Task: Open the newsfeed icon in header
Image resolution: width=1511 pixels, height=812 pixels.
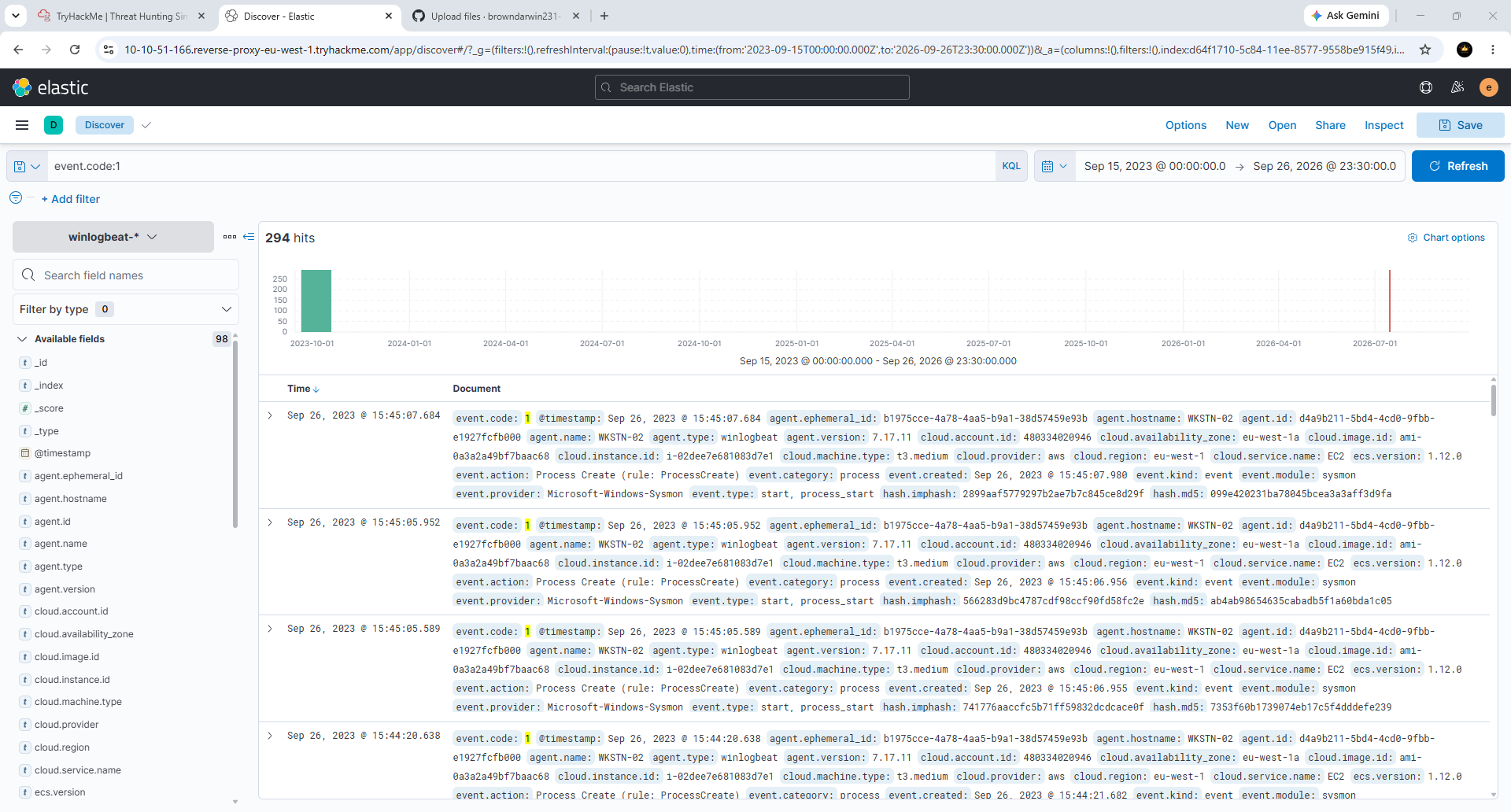Action: click(1457, 87)
